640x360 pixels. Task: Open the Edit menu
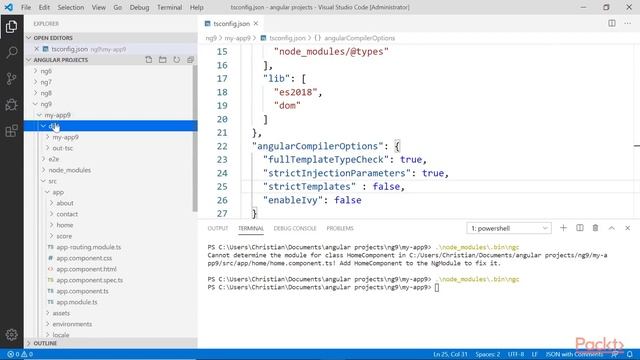[x=44, y=7]
